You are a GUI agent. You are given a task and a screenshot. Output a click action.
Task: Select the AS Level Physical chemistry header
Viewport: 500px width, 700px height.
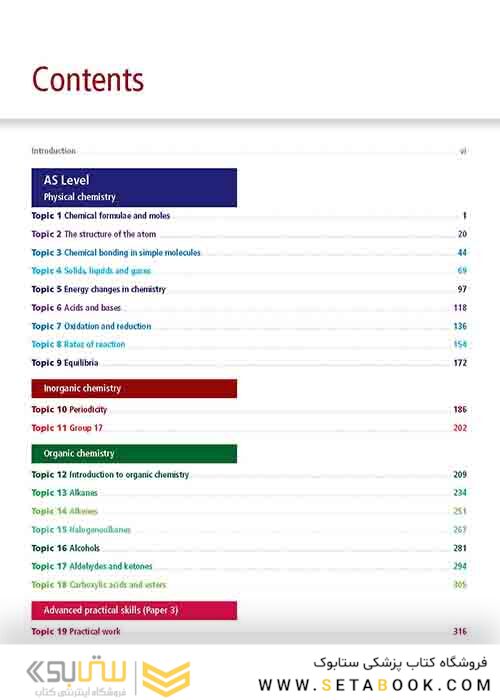coord(134,188)
